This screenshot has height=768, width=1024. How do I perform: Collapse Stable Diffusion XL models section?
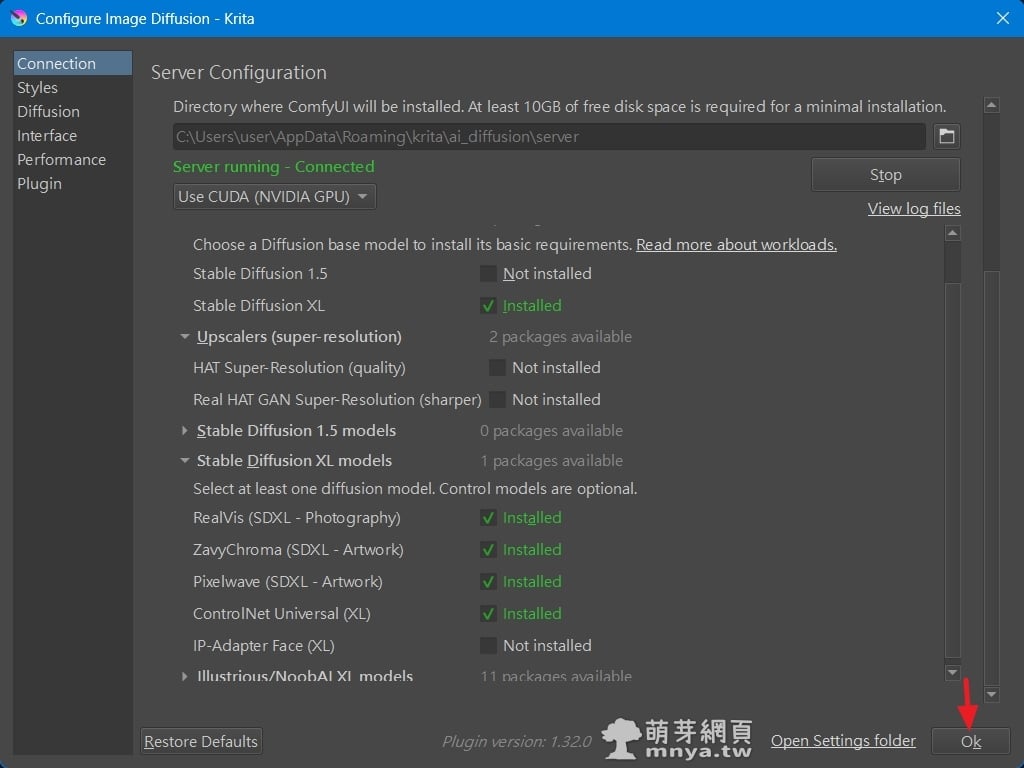click(185, 461)
